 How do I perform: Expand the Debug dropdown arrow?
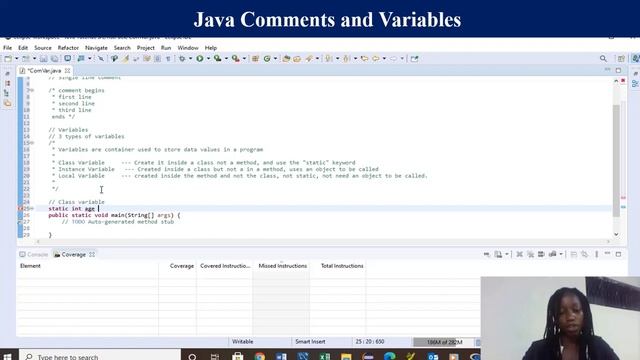click(x=190, y=59)
